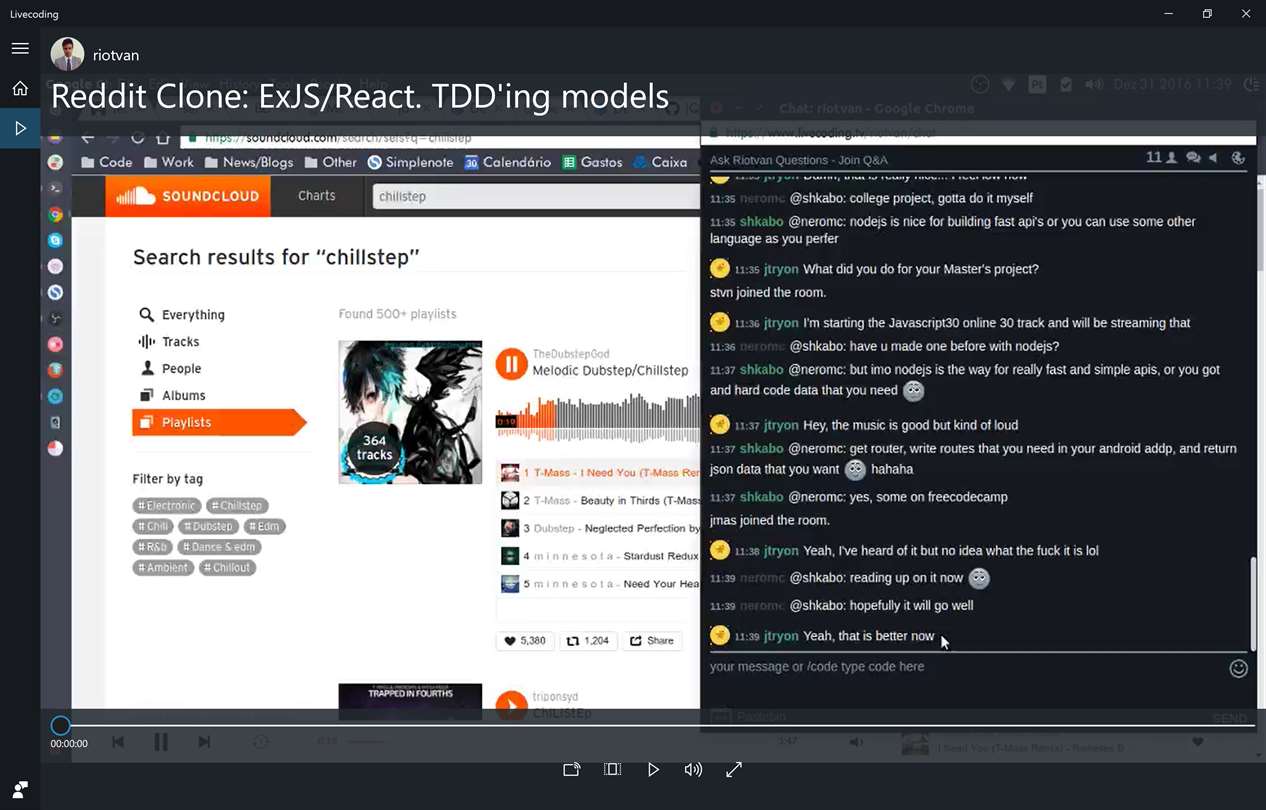Toggle the #Ambient tag filter
This screenshot has width=1266, height=810.
point(164,567)
